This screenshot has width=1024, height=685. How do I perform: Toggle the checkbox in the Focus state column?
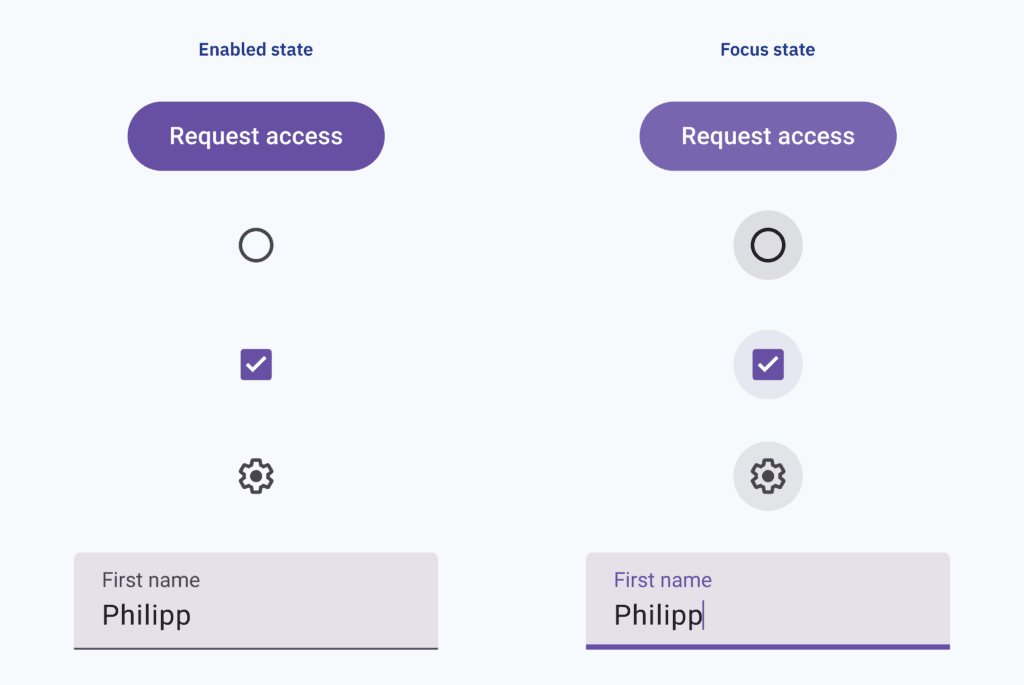(768, 364)
